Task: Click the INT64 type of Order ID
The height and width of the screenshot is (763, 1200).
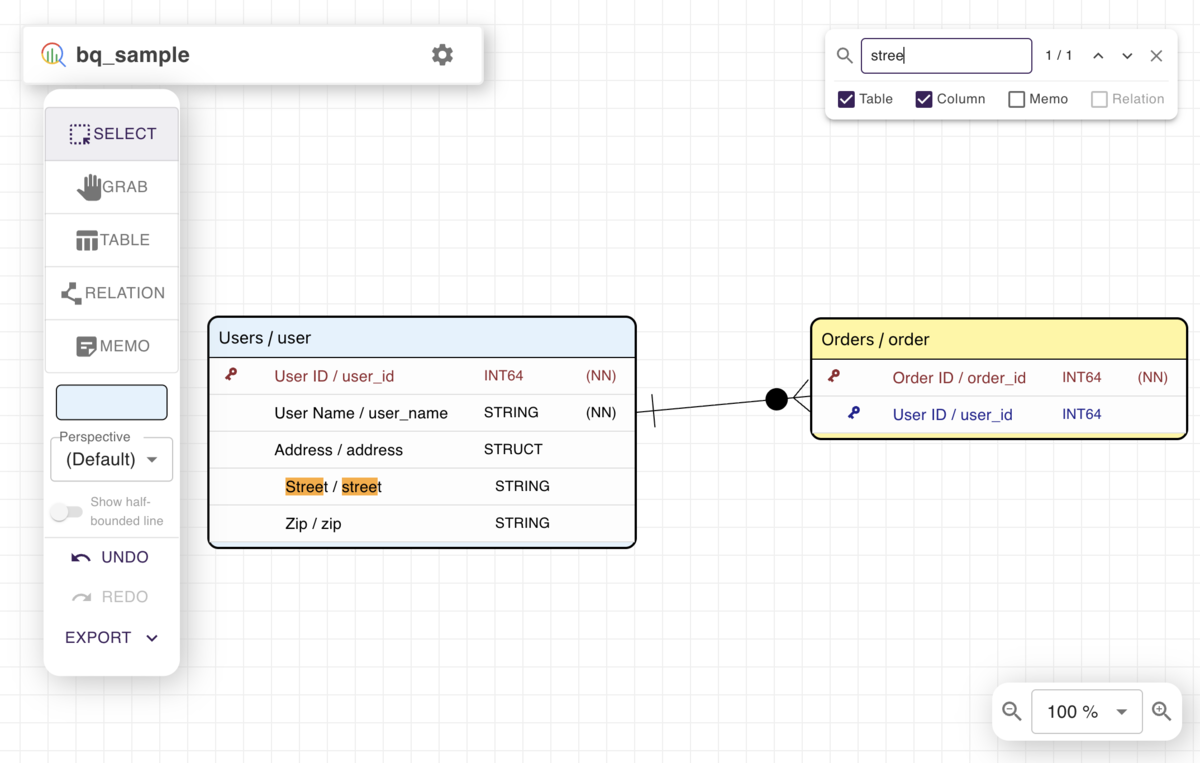Action: 1082,377
